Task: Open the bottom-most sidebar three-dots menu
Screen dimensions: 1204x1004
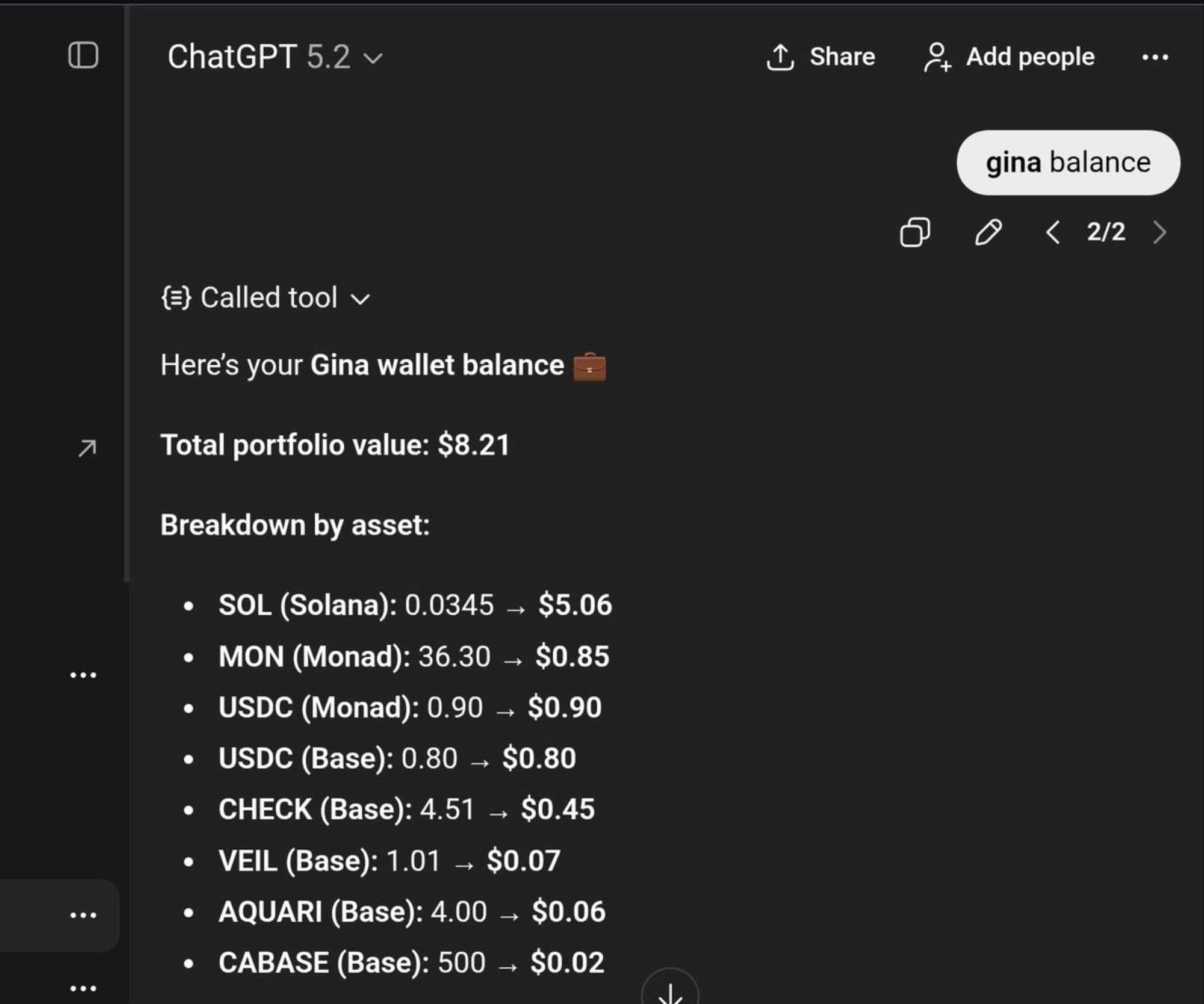Action: click(x=83, y=988)
